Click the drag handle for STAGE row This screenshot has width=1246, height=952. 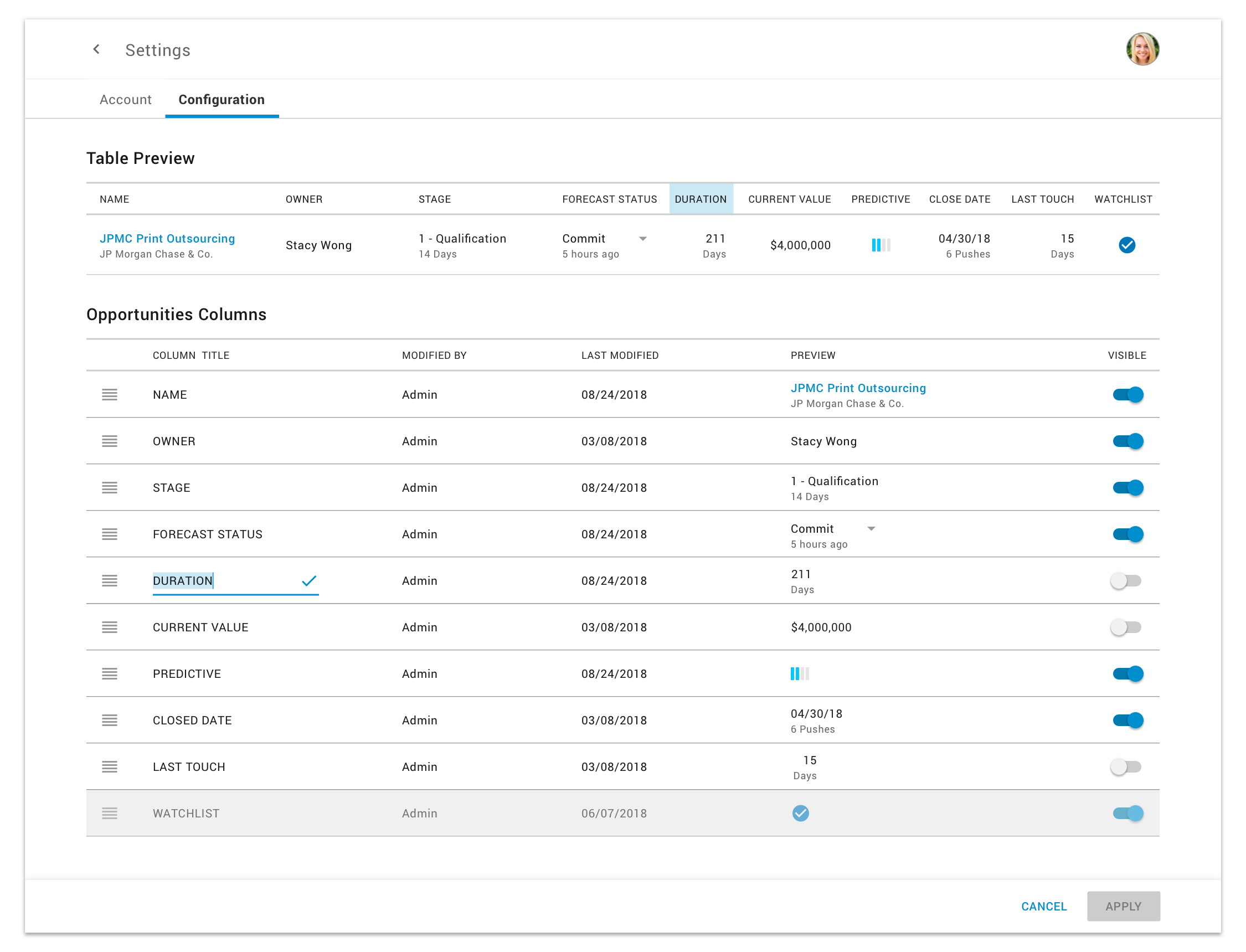tap(109, 487)
